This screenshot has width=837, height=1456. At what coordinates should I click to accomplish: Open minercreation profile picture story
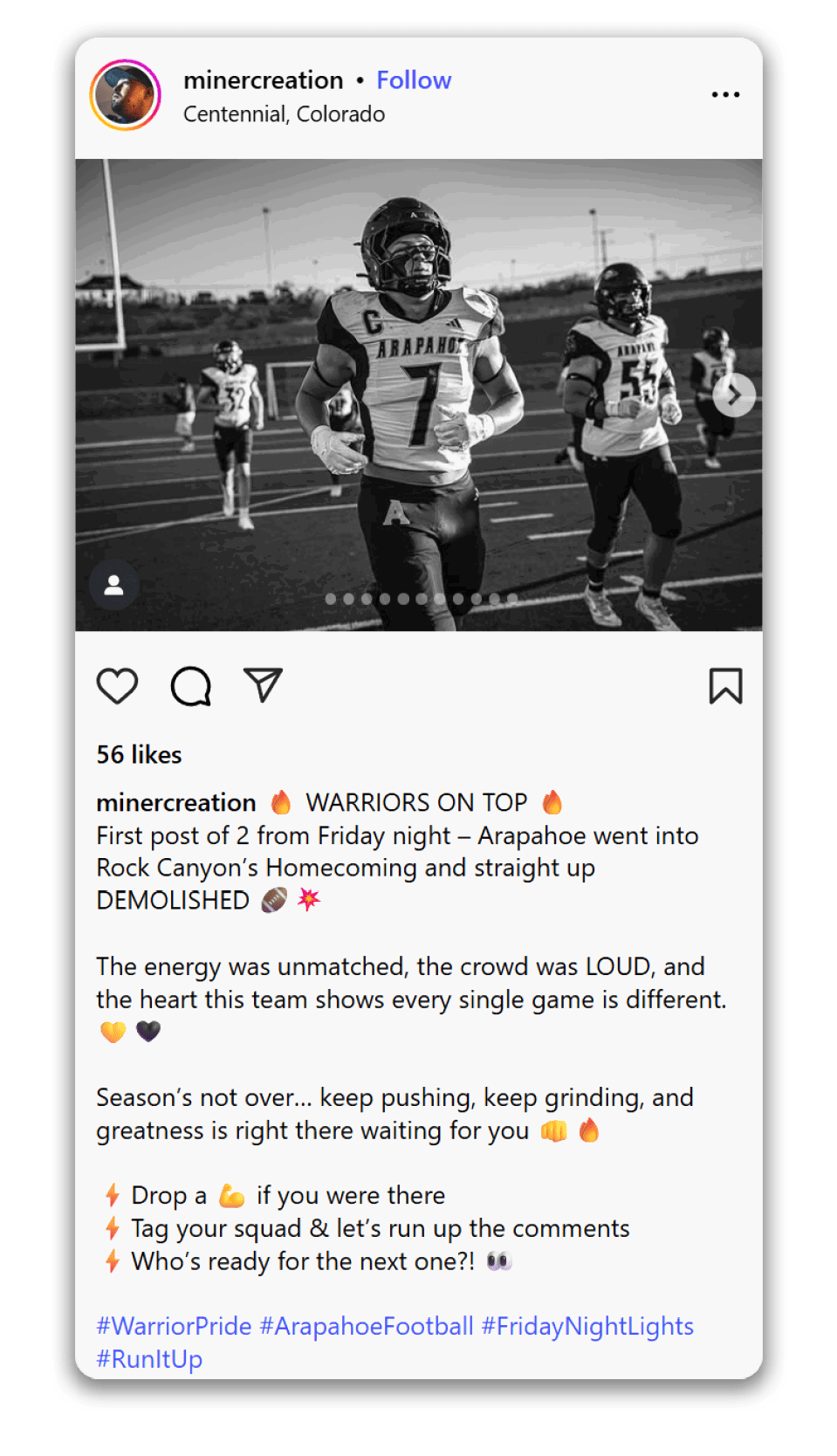coord(126,94)
